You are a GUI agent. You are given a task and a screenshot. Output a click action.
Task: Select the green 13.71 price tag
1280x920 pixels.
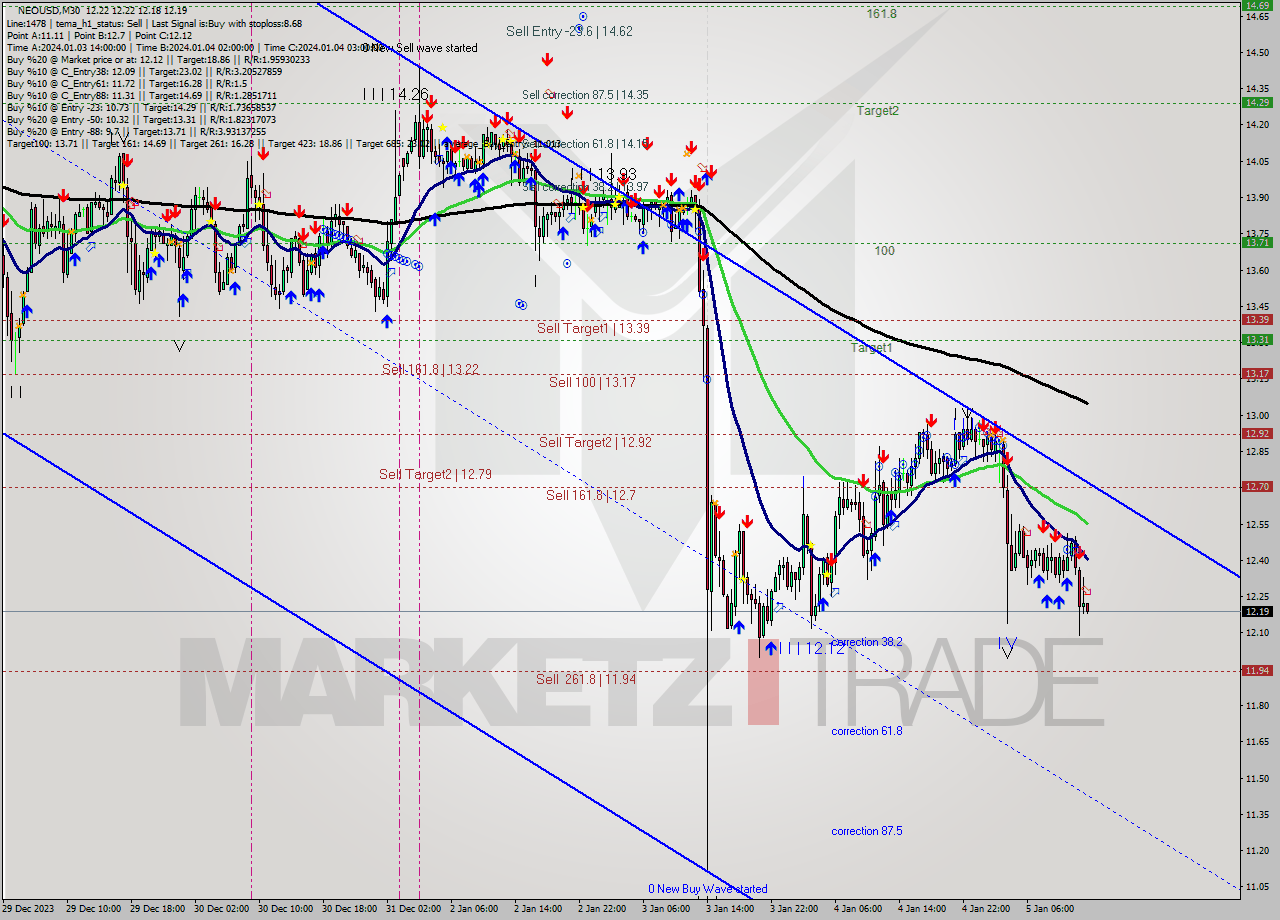pyautogui.click(x=1257, y=242)
